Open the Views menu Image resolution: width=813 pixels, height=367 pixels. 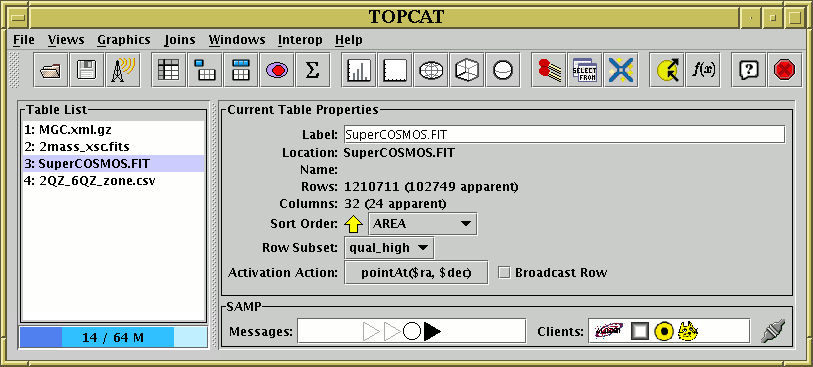pos(66,40)
